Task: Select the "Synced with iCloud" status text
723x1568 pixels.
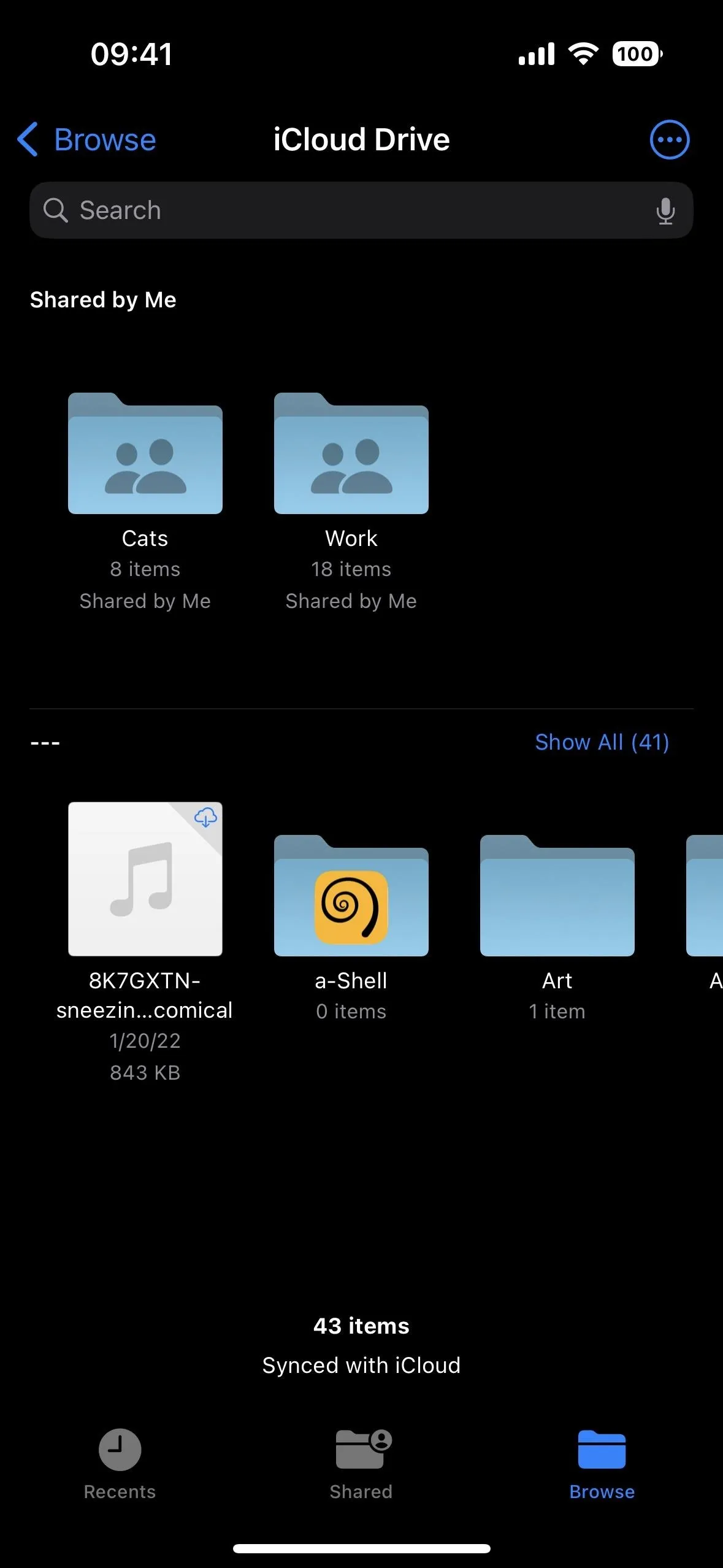Action: [x=361, y=1365]
